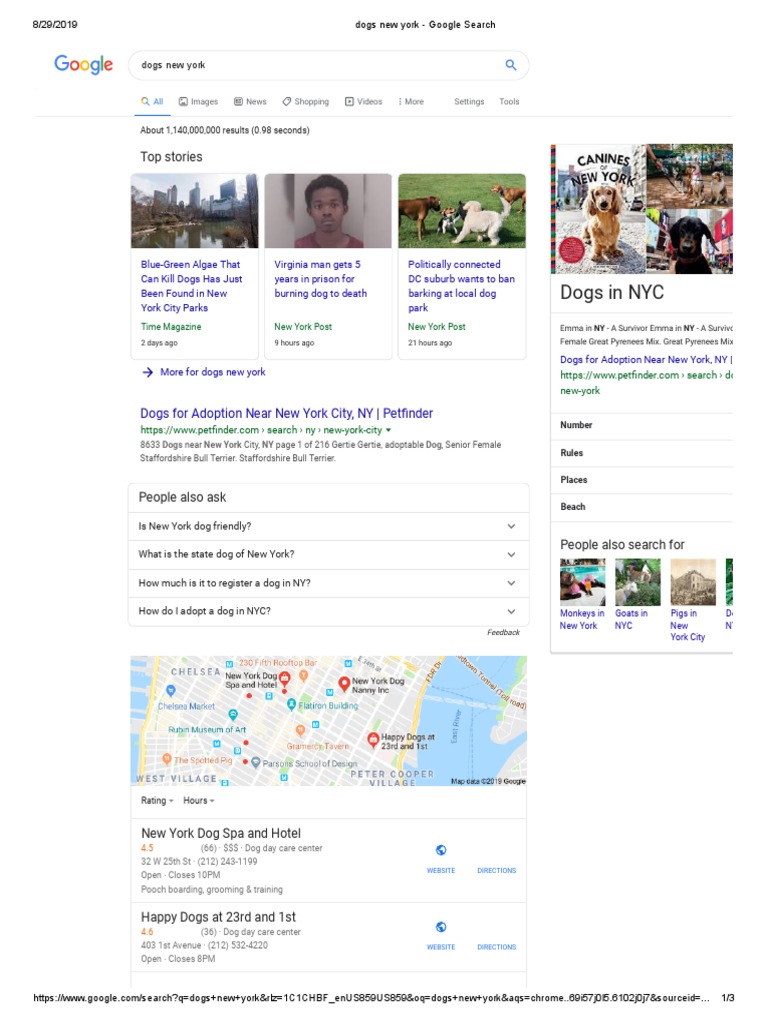768x1024 pixels.
Task: Click the dogs playing on grass thumbnail
Action: coord(462,211)
